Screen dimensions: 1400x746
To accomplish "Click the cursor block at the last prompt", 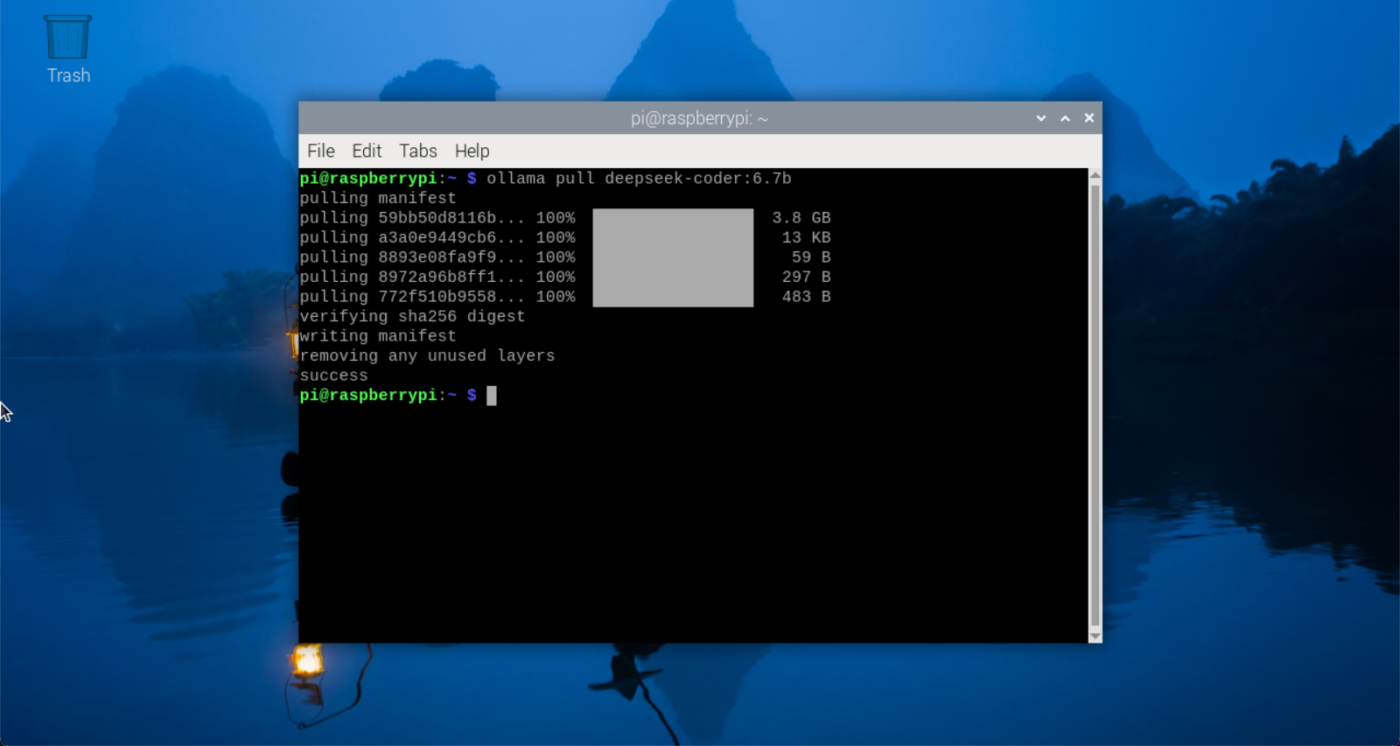I will coord(492,396).
